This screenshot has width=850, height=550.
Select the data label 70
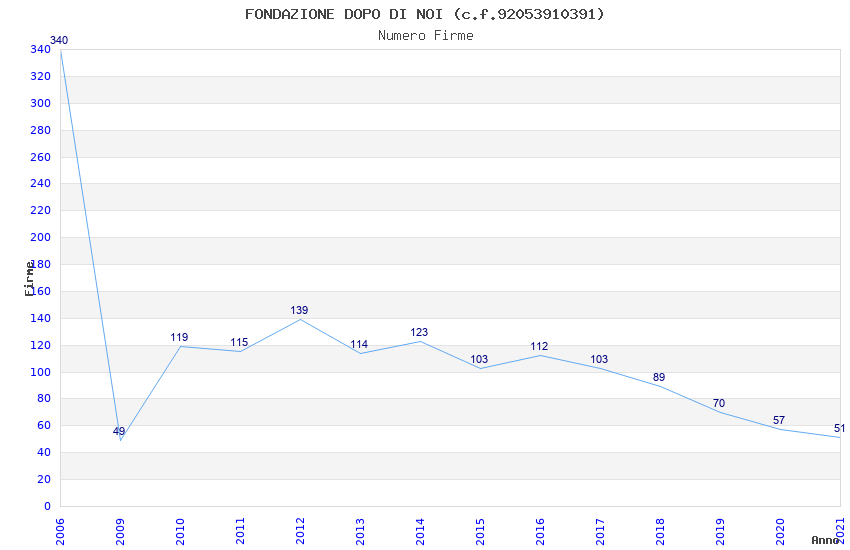(x=719, y=403)
